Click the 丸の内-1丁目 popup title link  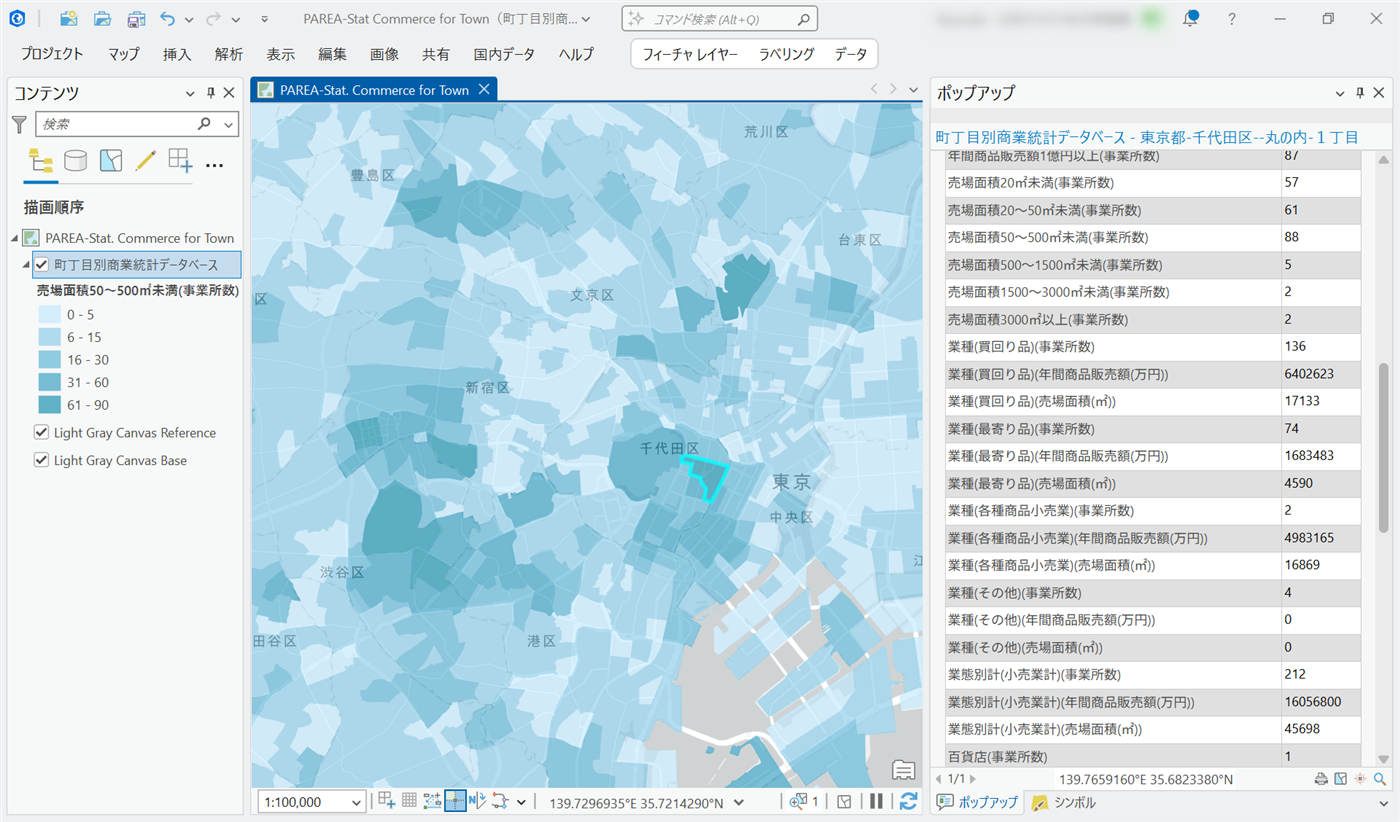(1146, 137)
